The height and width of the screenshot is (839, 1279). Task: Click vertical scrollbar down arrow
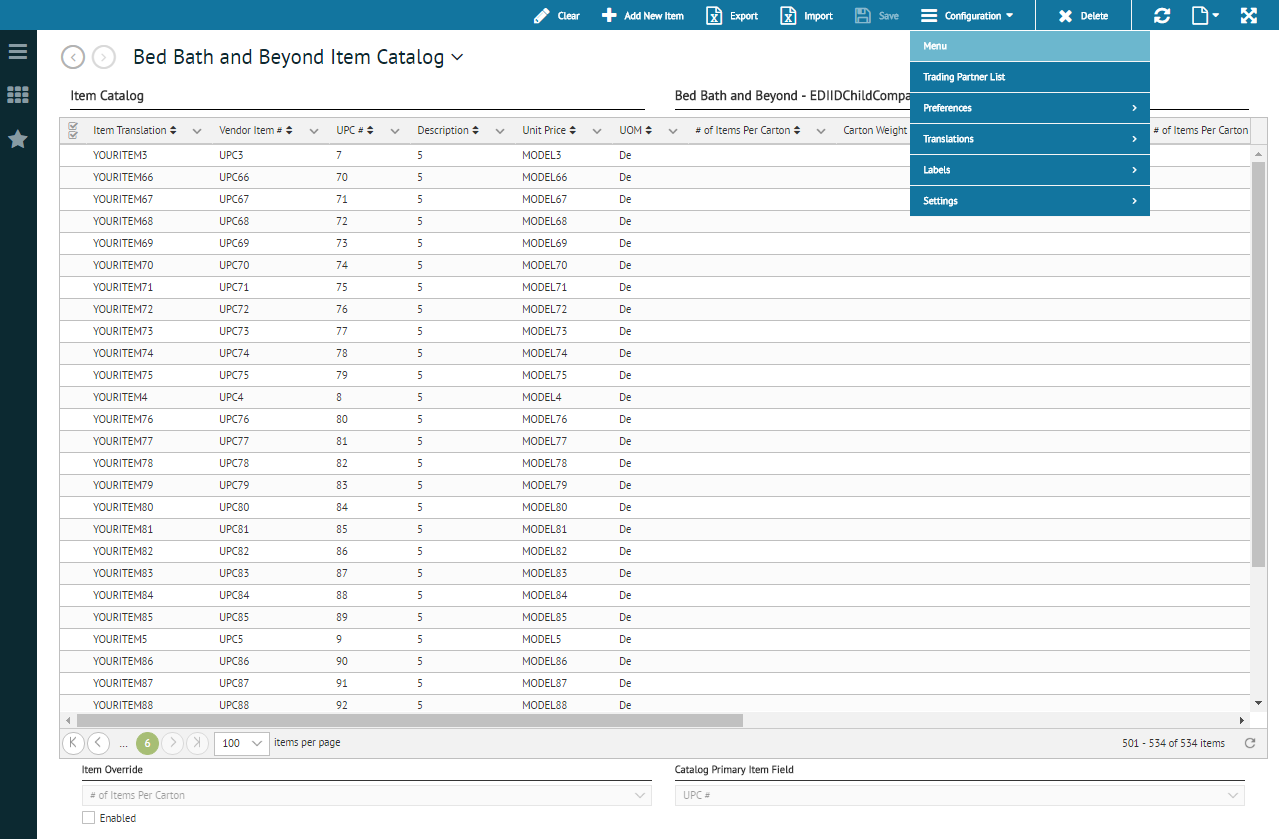click(1259, 703)
